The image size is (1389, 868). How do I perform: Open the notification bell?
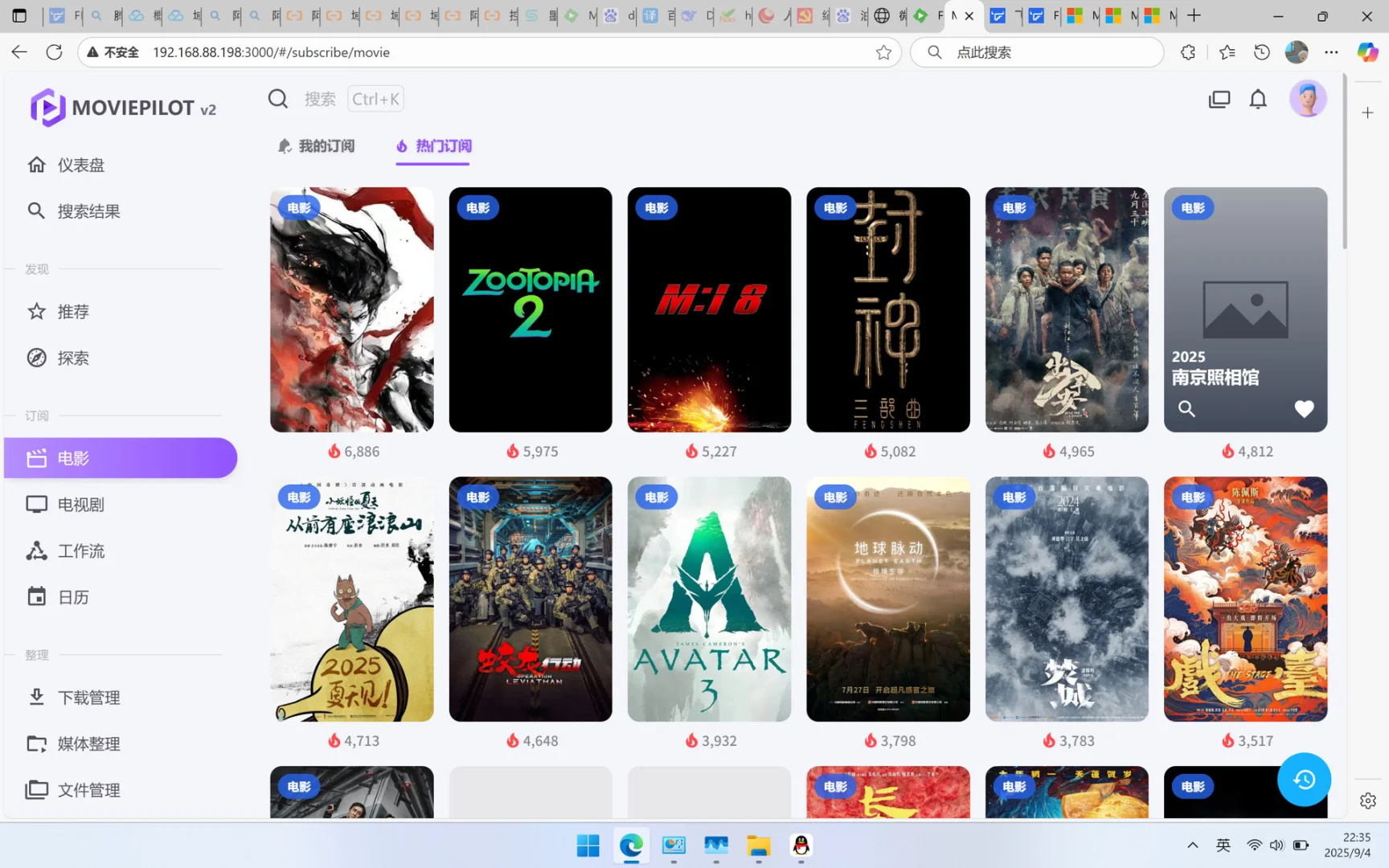[x=1258, y=99]
